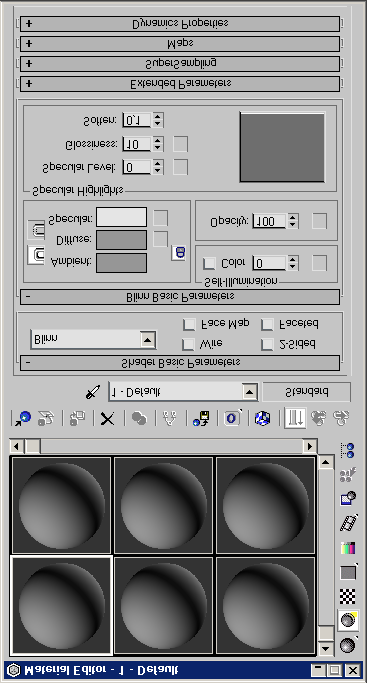Expand the Maps rollout

tap(180, 44)
